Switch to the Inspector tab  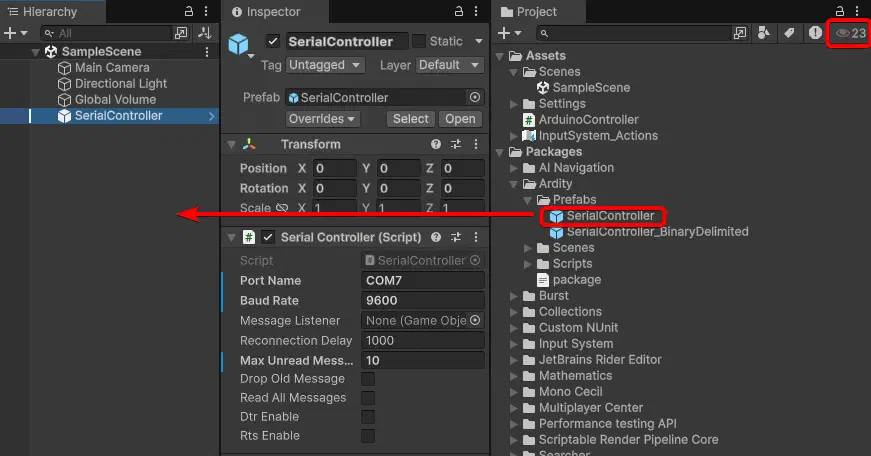pyautogui.click(x=266, y=12)
